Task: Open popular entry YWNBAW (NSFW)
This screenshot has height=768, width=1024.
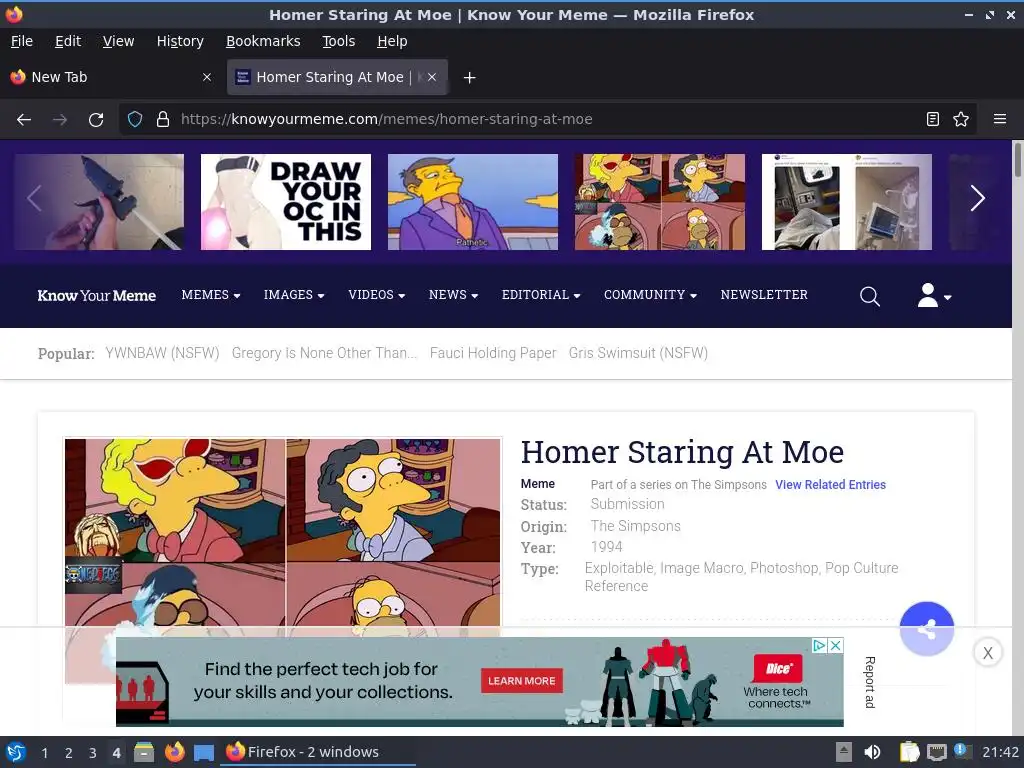Action: 162,353
